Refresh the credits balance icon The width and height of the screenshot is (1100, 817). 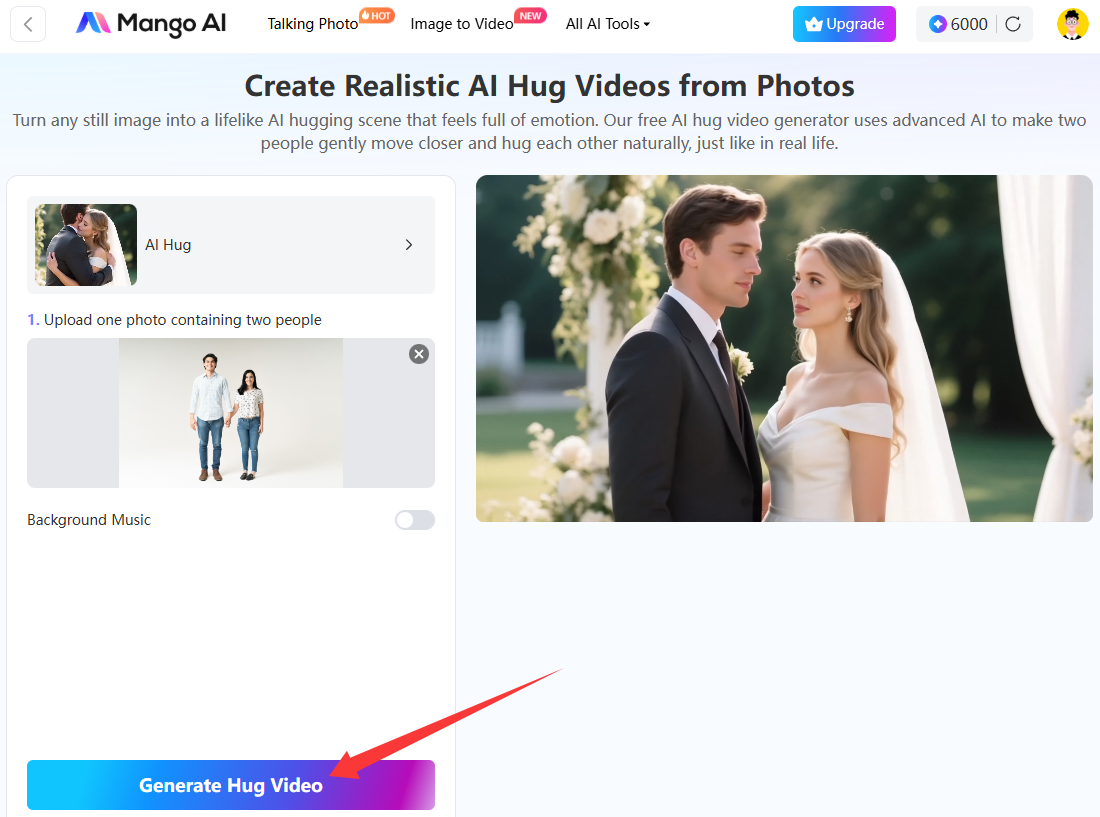pos(1013,24)
